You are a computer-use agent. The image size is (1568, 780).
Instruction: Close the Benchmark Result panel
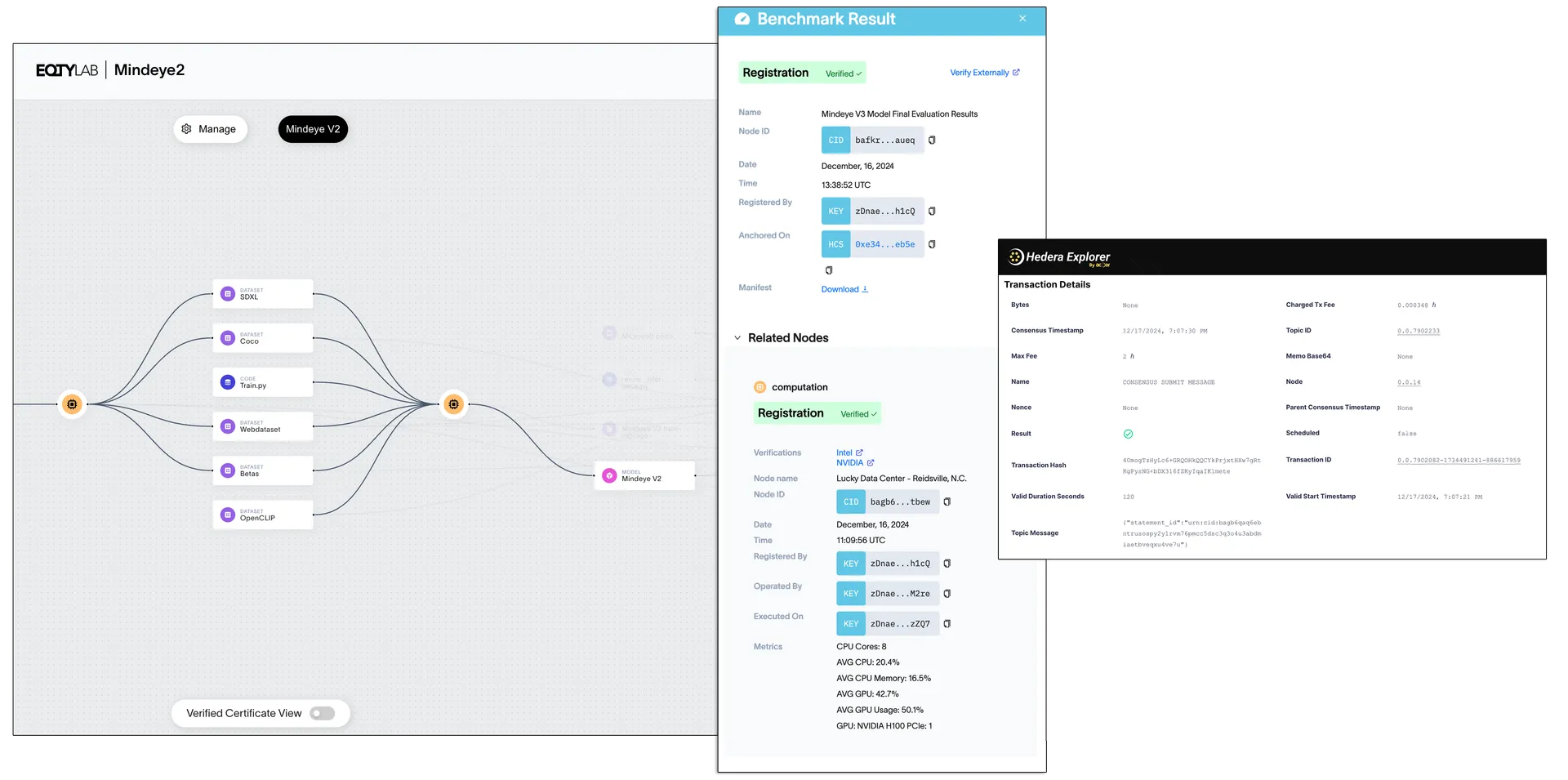point(1022,18)
